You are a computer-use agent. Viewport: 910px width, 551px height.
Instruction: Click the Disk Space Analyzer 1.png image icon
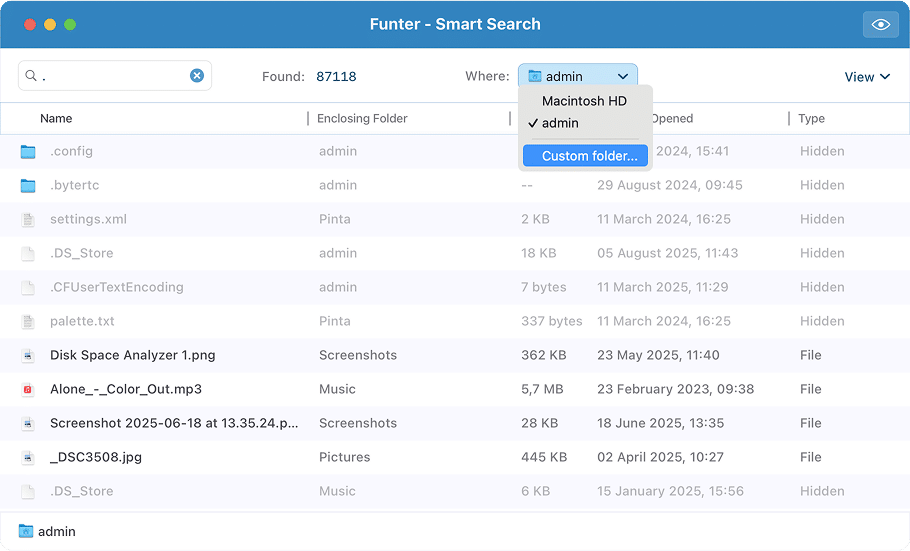28,355
